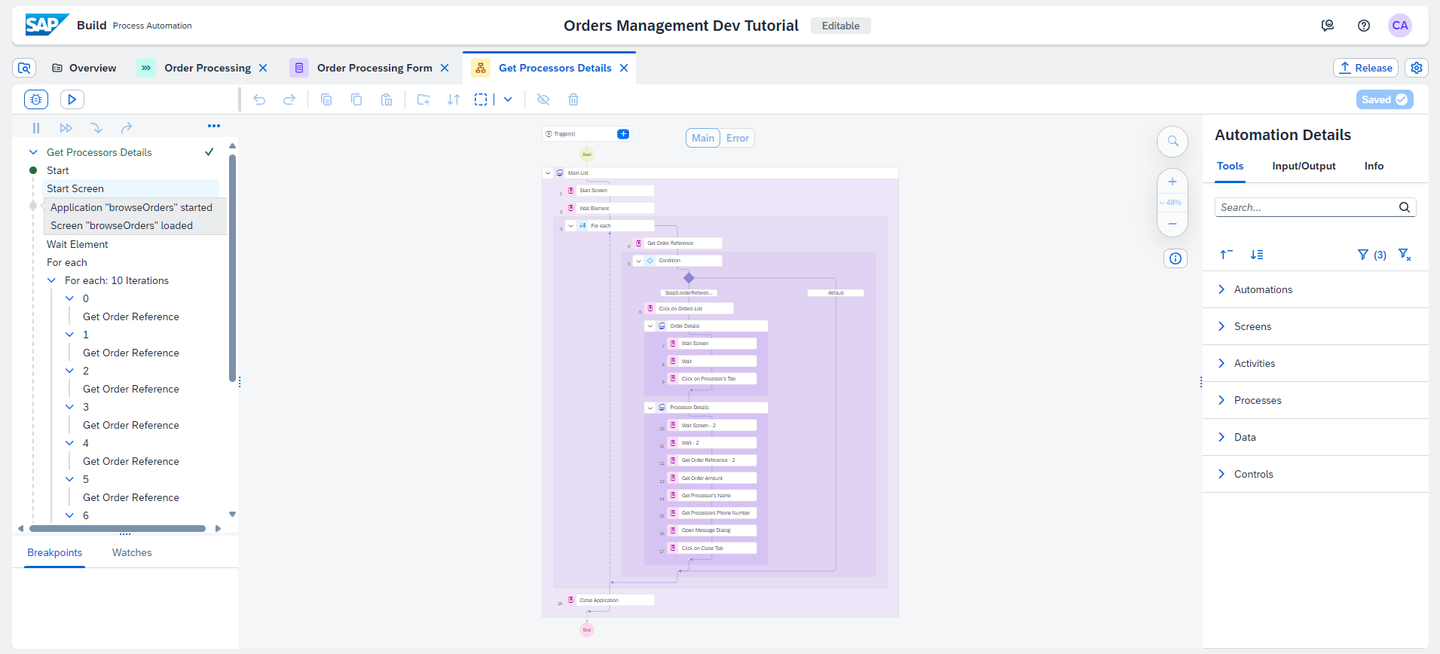Collapse iteration 0 in debug tree

tap(69, 298)
